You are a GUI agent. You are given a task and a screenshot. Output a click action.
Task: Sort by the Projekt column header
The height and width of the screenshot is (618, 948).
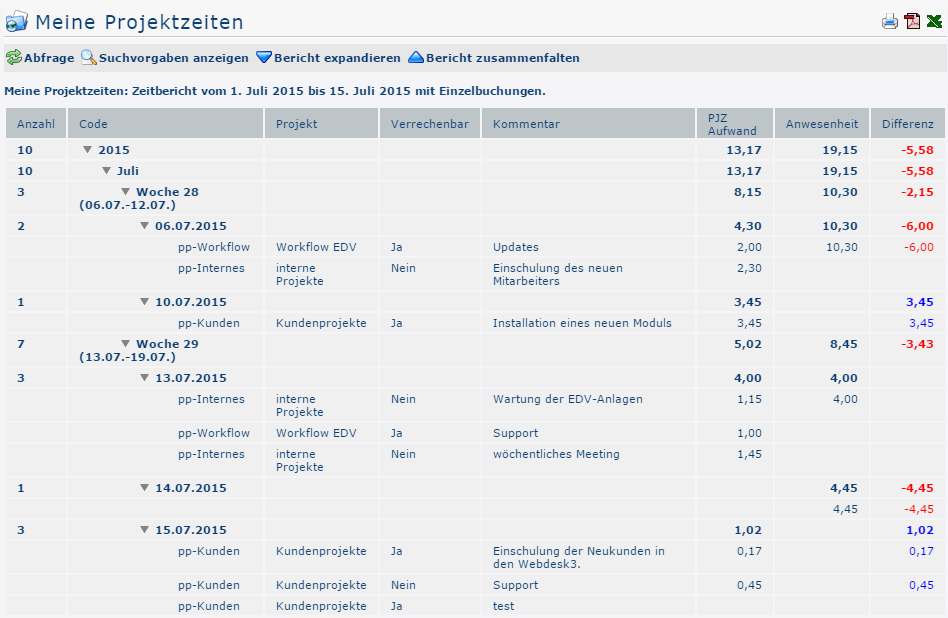(297, 124)
